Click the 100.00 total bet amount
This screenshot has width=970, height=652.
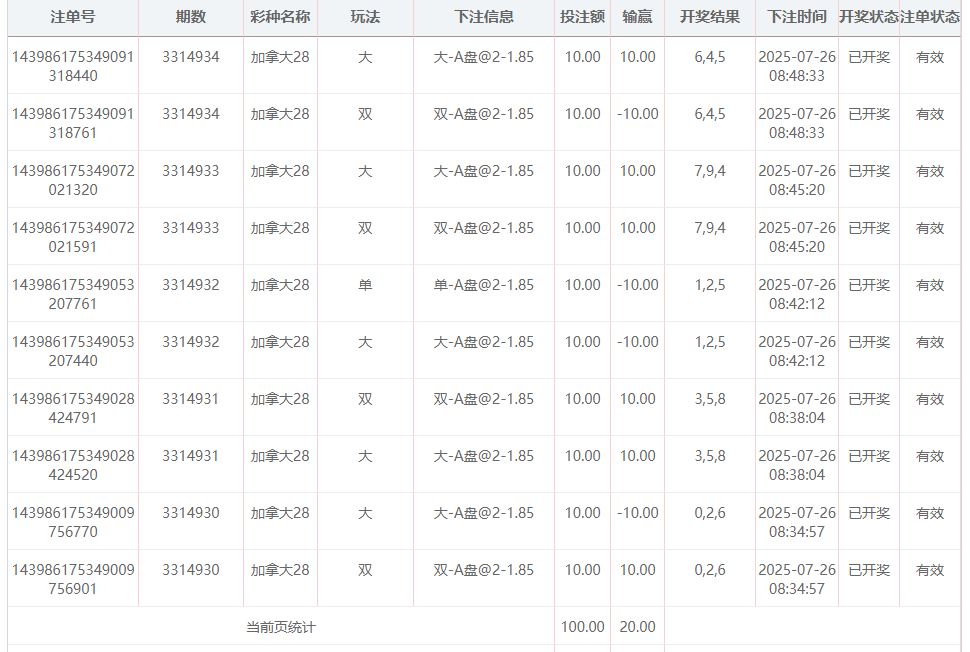582,627
